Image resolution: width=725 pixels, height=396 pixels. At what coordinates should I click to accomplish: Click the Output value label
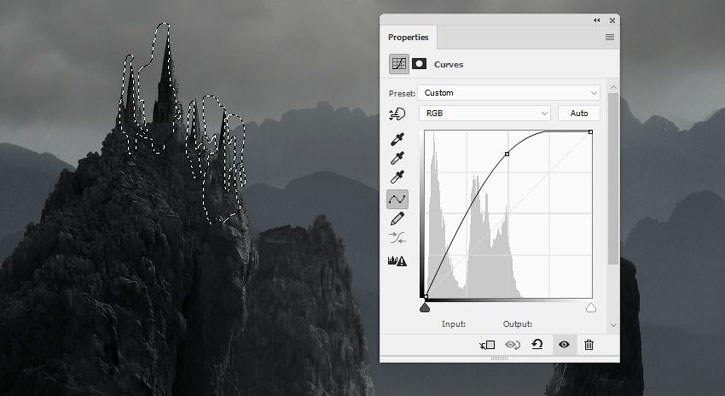pyautogui.click(x=517, y=324)
